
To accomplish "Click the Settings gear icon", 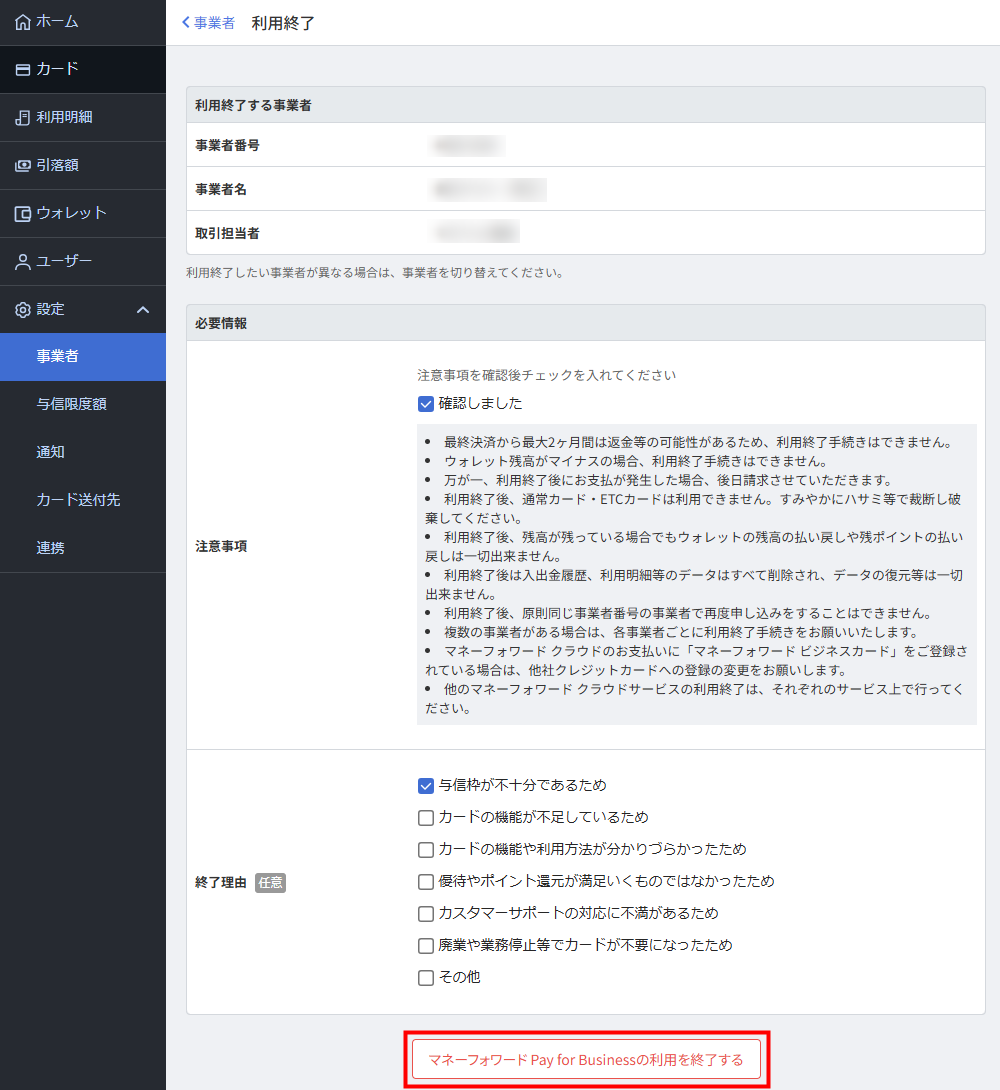I will [x=23, y=310].
